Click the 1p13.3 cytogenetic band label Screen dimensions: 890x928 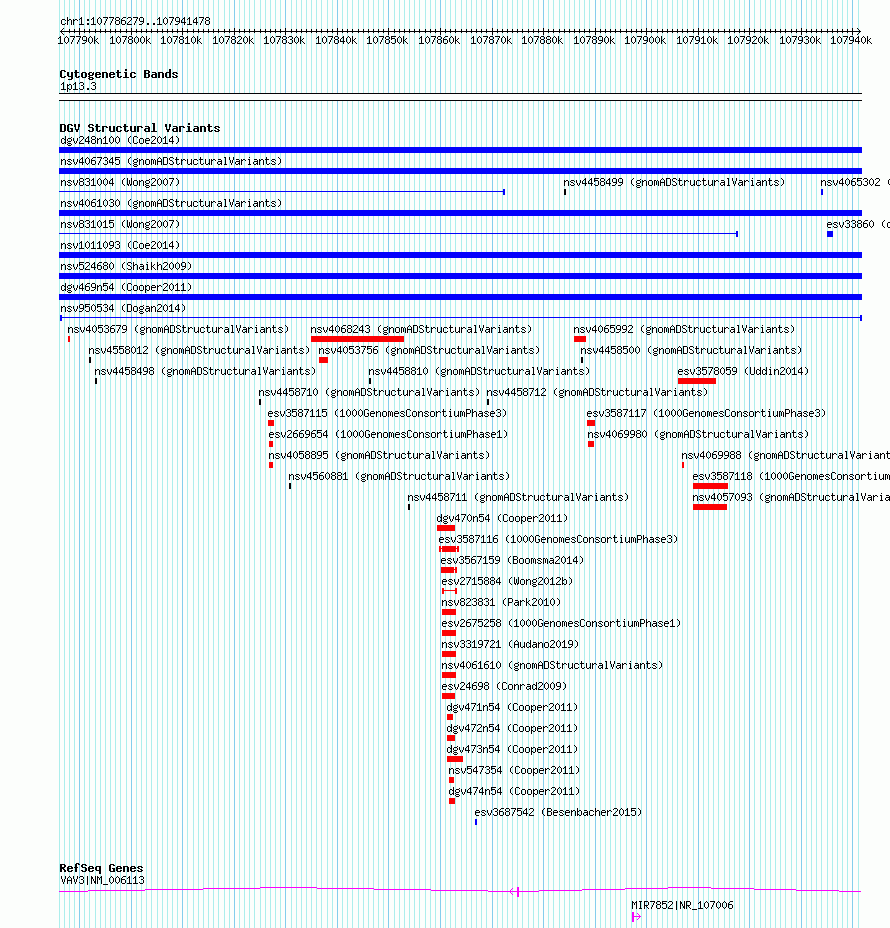coord(78,86)
